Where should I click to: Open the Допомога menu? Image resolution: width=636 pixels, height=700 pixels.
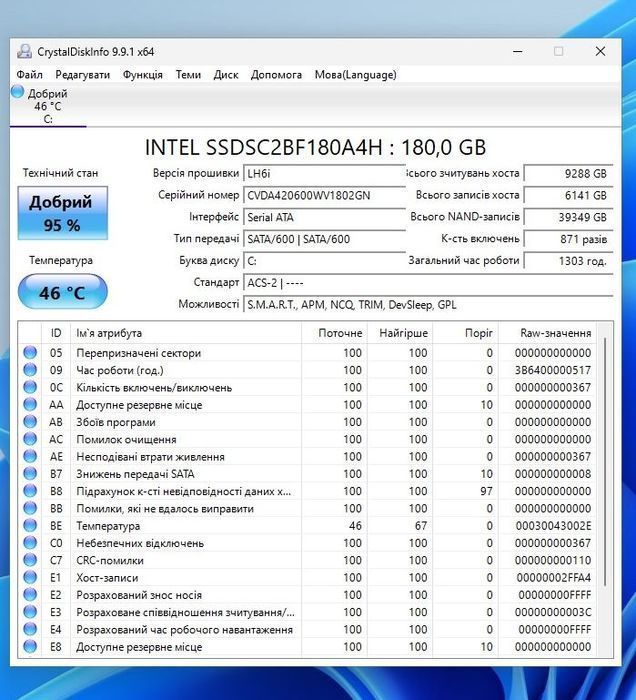coord(276,75)
